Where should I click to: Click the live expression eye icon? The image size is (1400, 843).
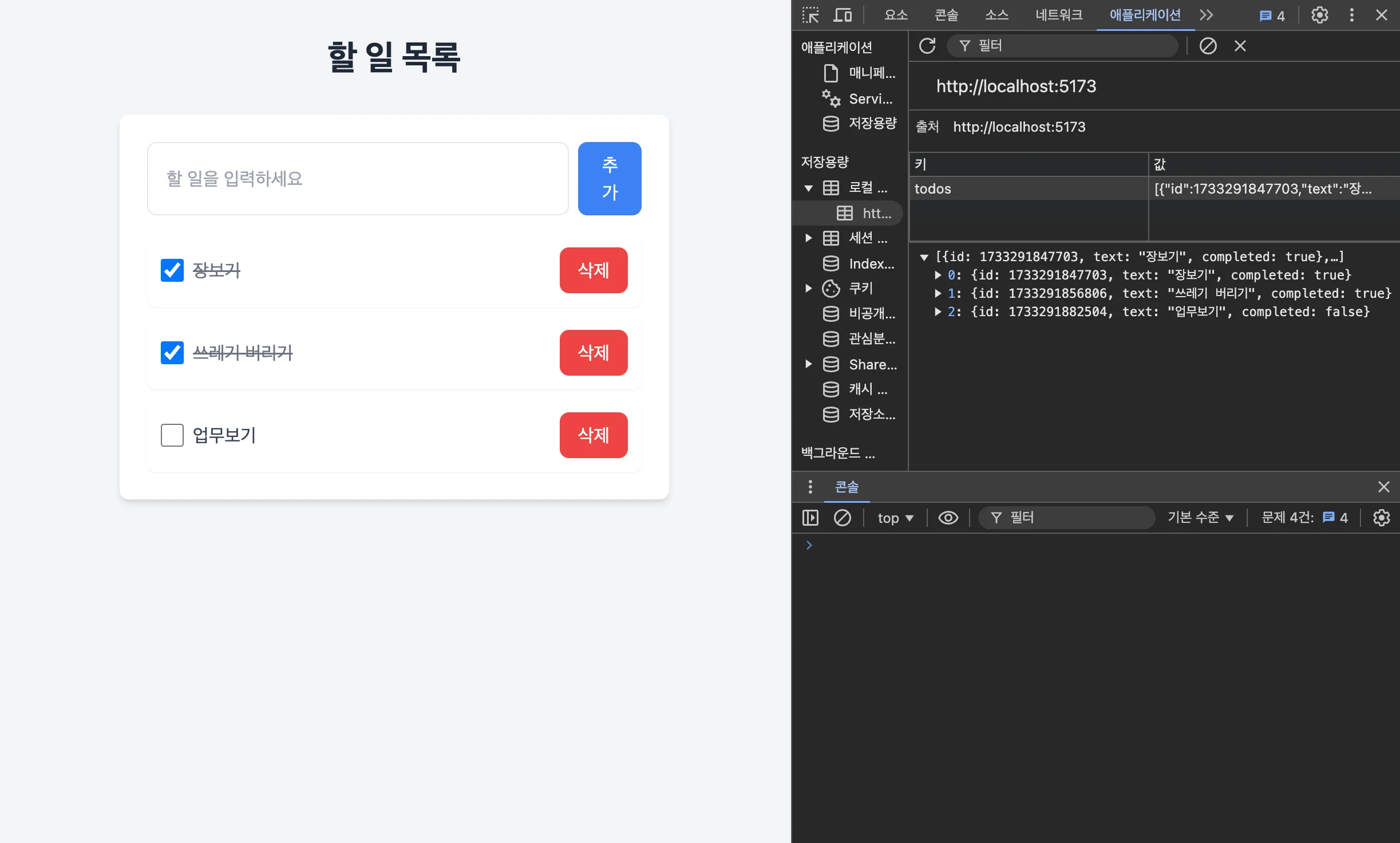tap(948, 518)
